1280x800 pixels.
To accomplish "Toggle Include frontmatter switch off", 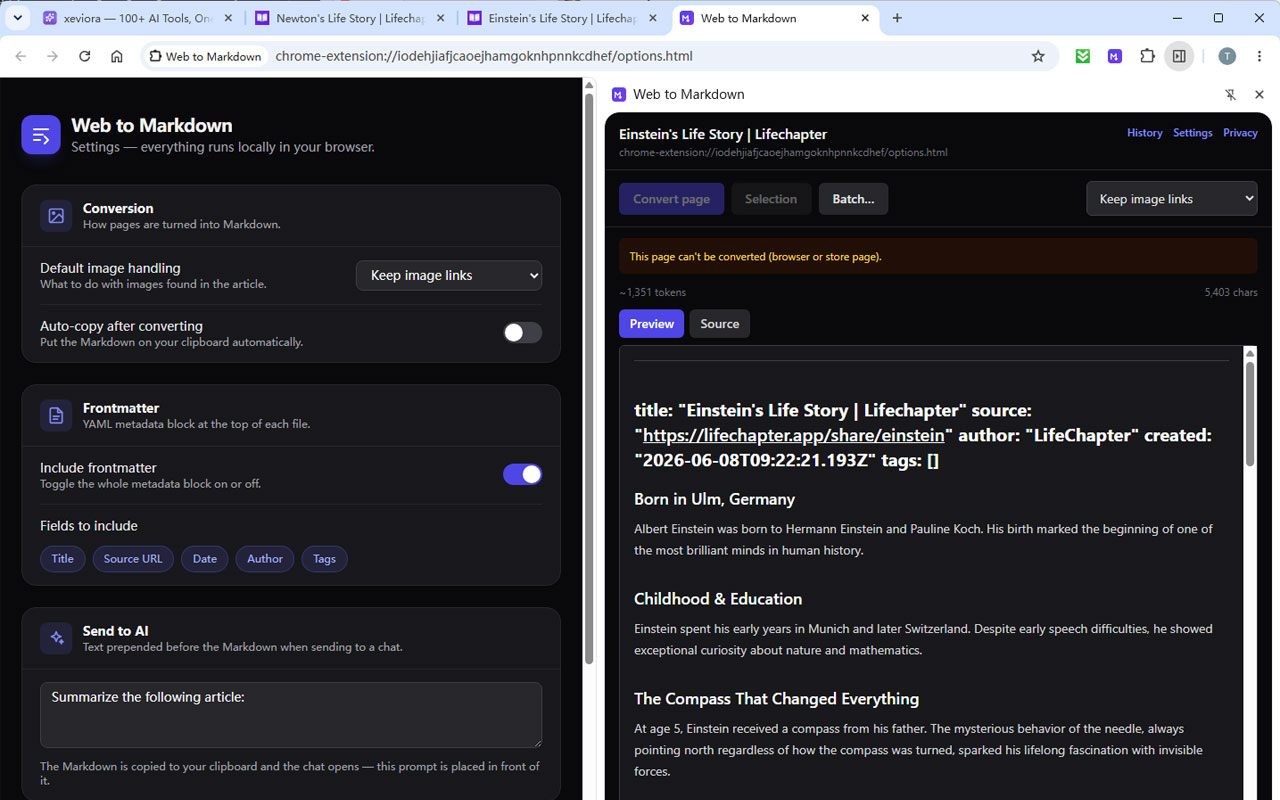I will [x=522, y=474].
